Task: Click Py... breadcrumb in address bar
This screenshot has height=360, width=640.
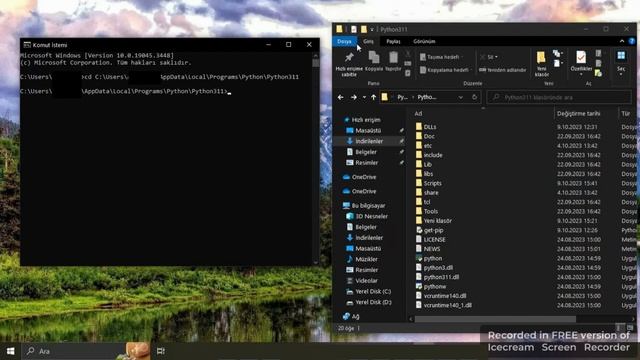Action: (x=402, y=97)
